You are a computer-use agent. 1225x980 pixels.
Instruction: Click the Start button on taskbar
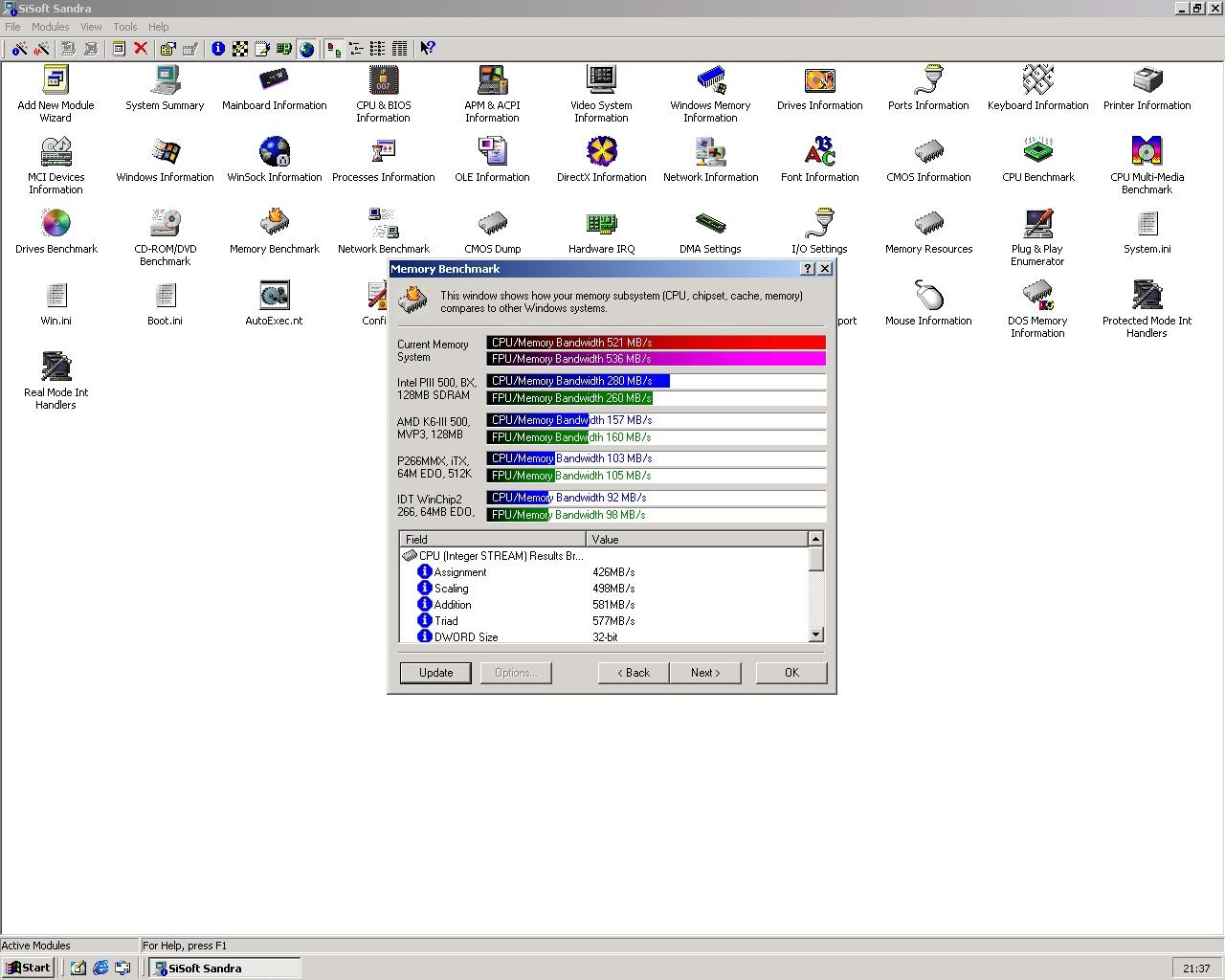coord(28,968)
